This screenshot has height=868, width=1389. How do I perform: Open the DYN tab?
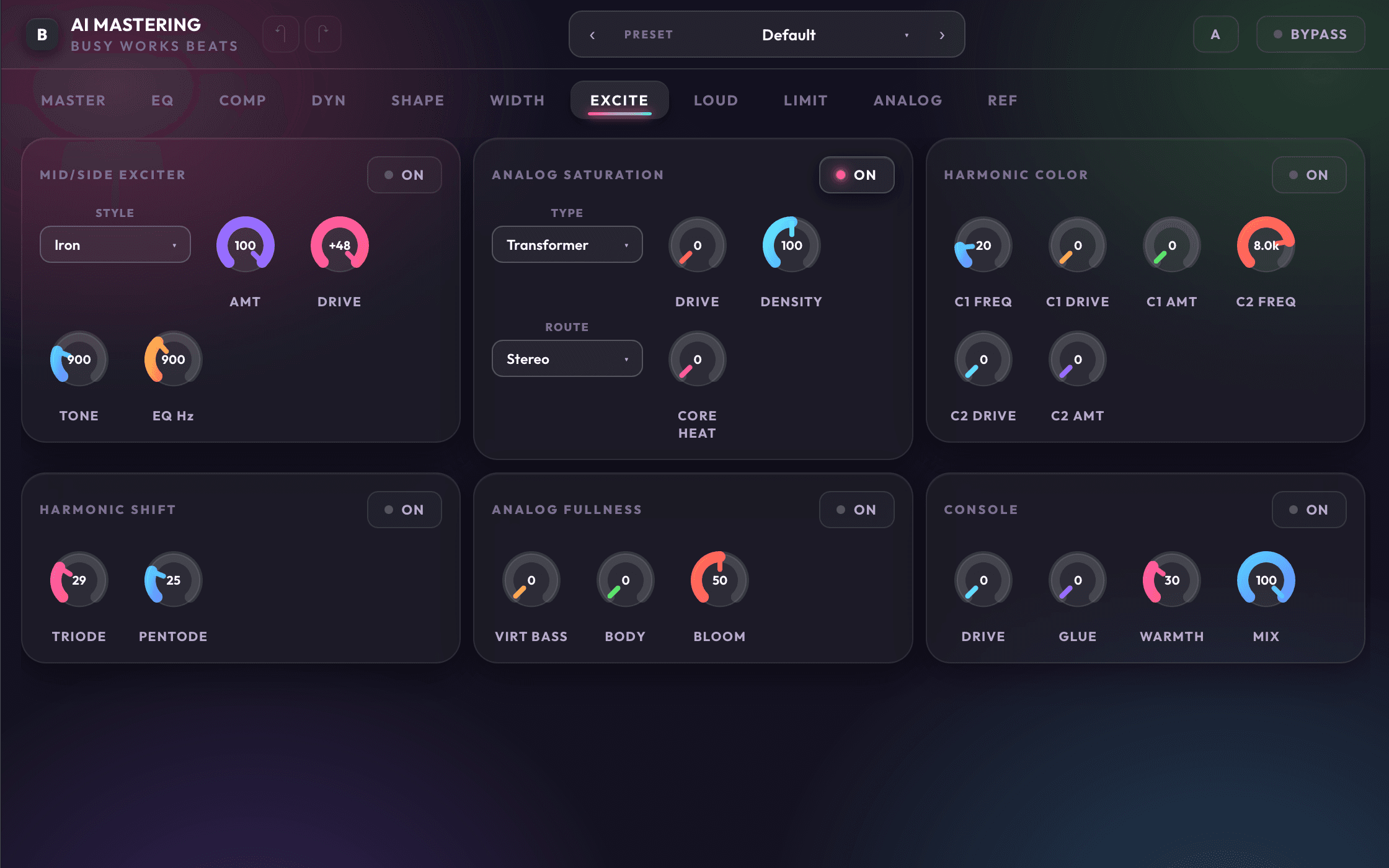pos(329,100)
